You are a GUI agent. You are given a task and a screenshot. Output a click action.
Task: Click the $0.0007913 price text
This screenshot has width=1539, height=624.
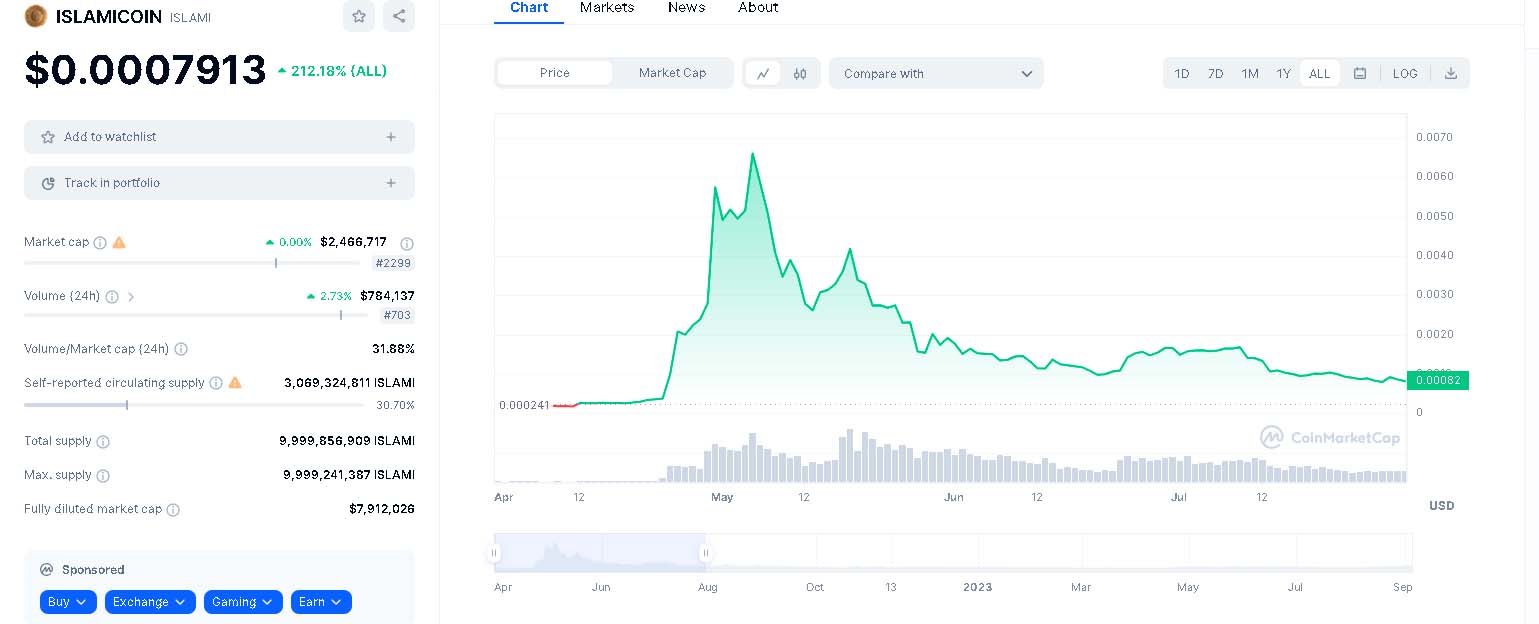pyautogui.click(x=145, y=70)
